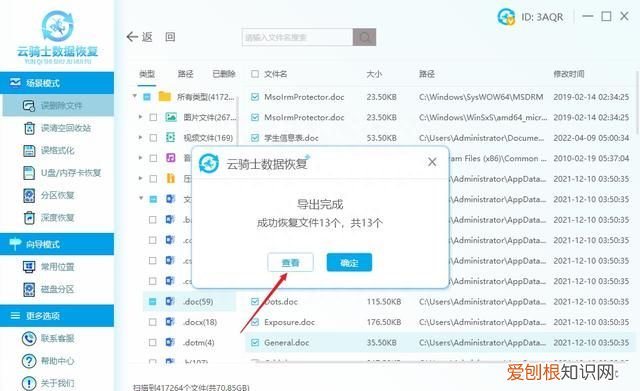The image size is (640, 391).
Task: Expand the audio files tree node
Action: coord(140,158)
